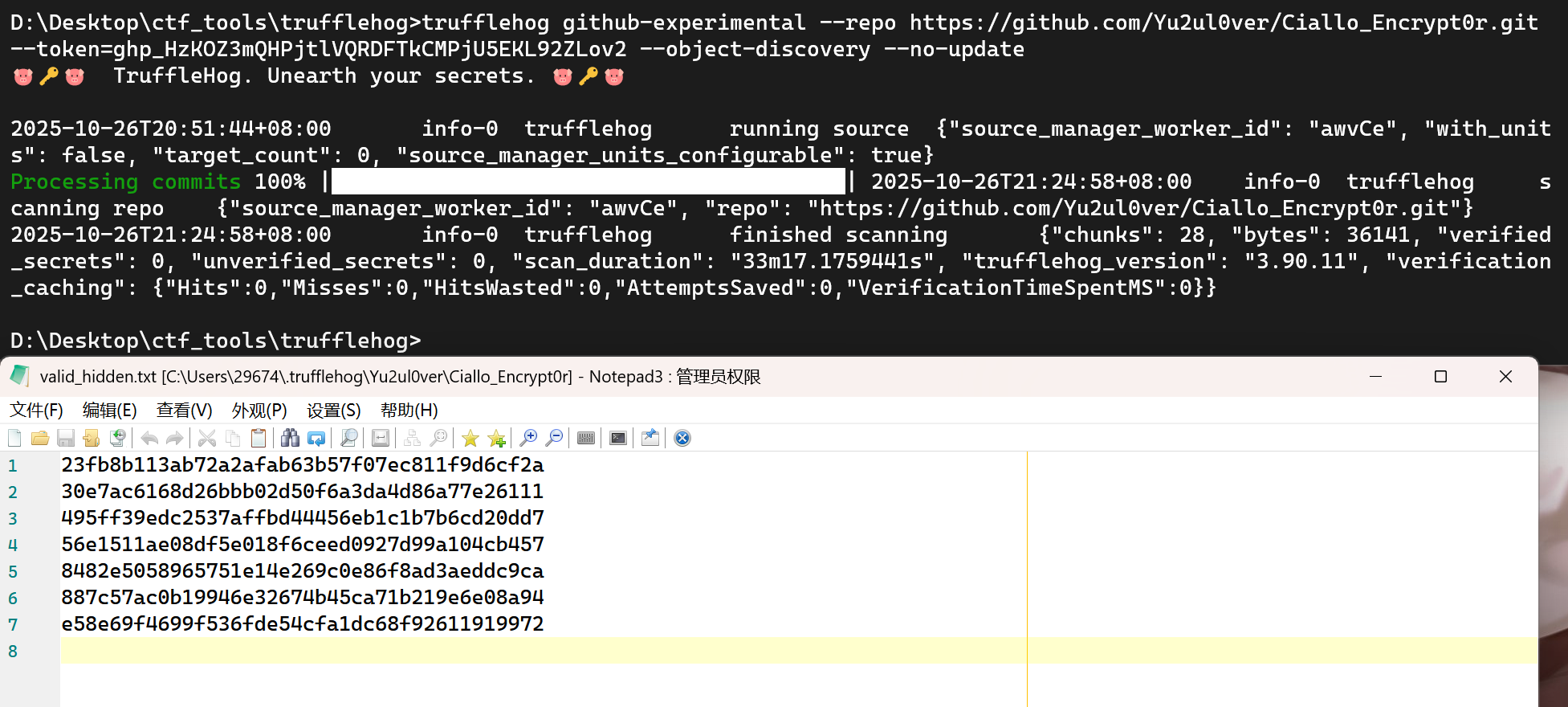Click the Notepad3 app icon in title bar
The width and height of the screenshot is (1568, 707).
20,376
